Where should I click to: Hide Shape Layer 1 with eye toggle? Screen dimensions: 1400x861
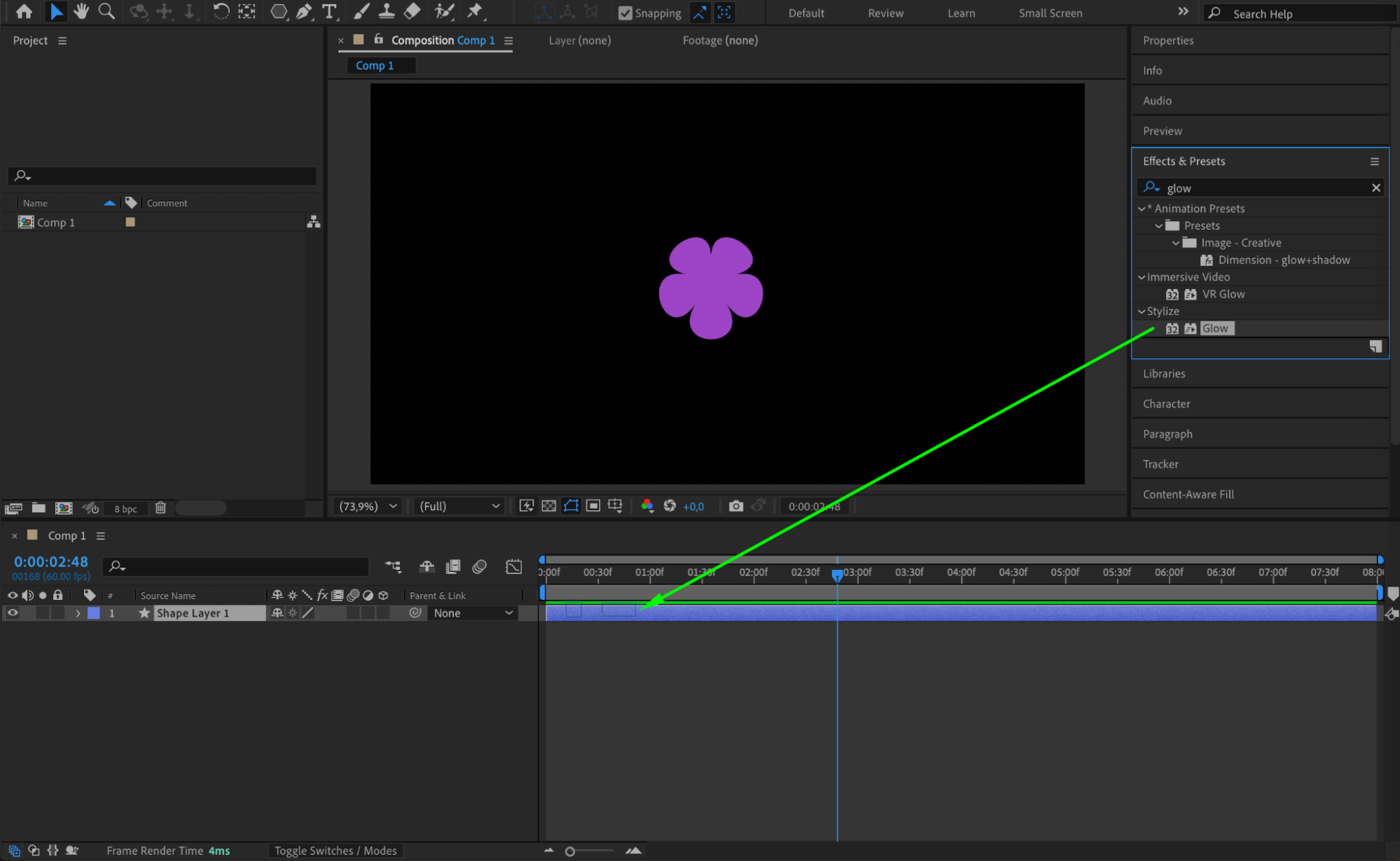(13, 613)
